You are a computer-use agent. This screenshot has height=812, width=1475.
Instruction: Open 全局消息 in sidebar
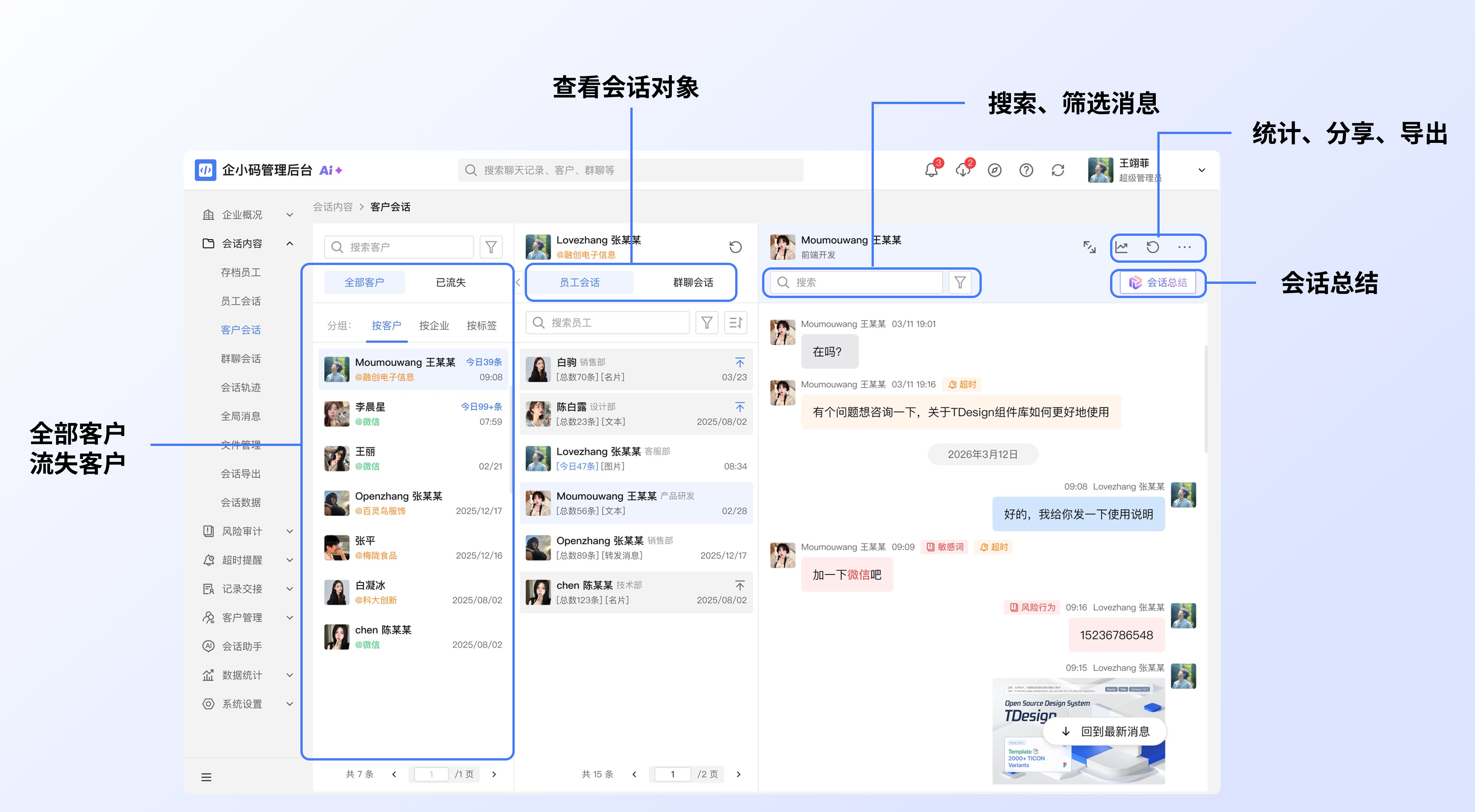pos(240,416)
